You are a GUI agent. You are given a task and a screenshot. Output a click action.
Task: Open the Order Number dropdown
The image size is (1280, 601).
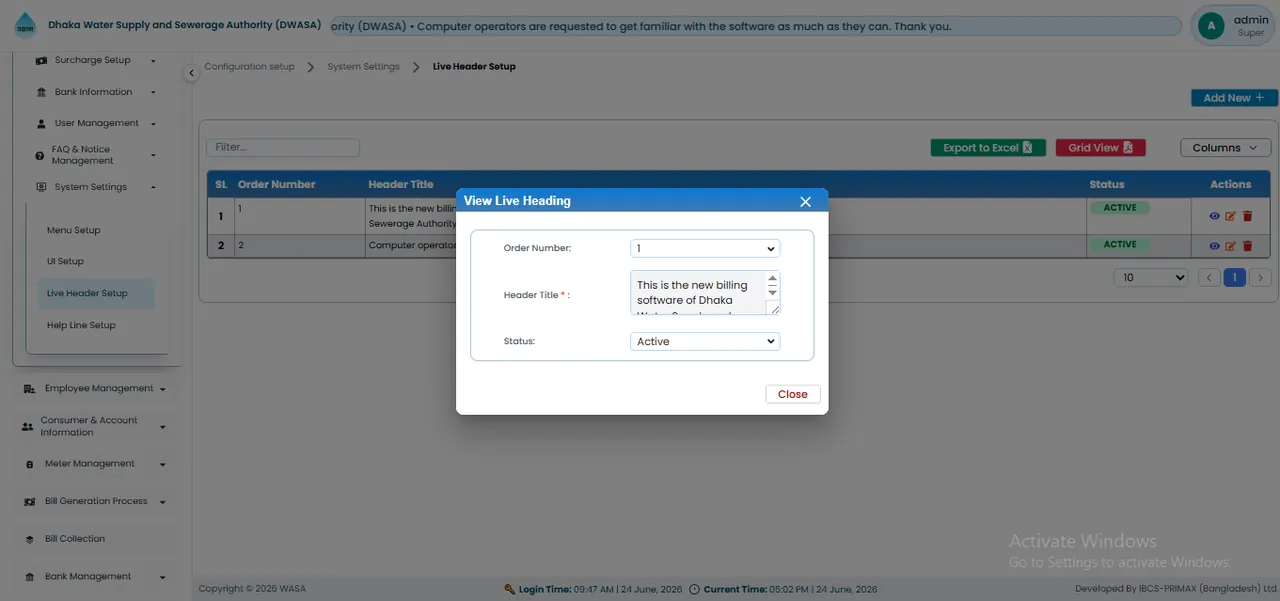pos(705,248)
